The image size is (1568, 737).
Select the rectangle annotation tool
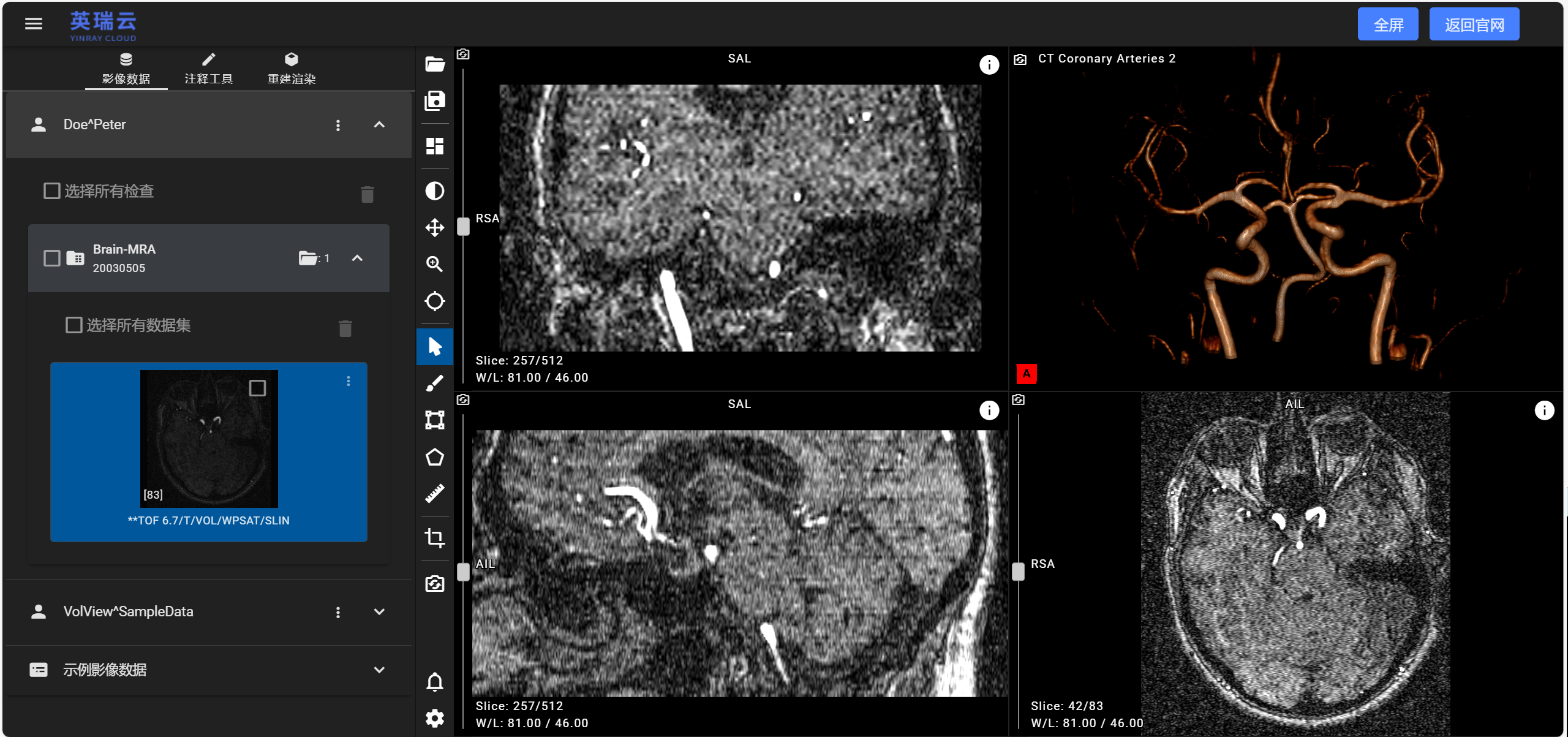(435, 420)
